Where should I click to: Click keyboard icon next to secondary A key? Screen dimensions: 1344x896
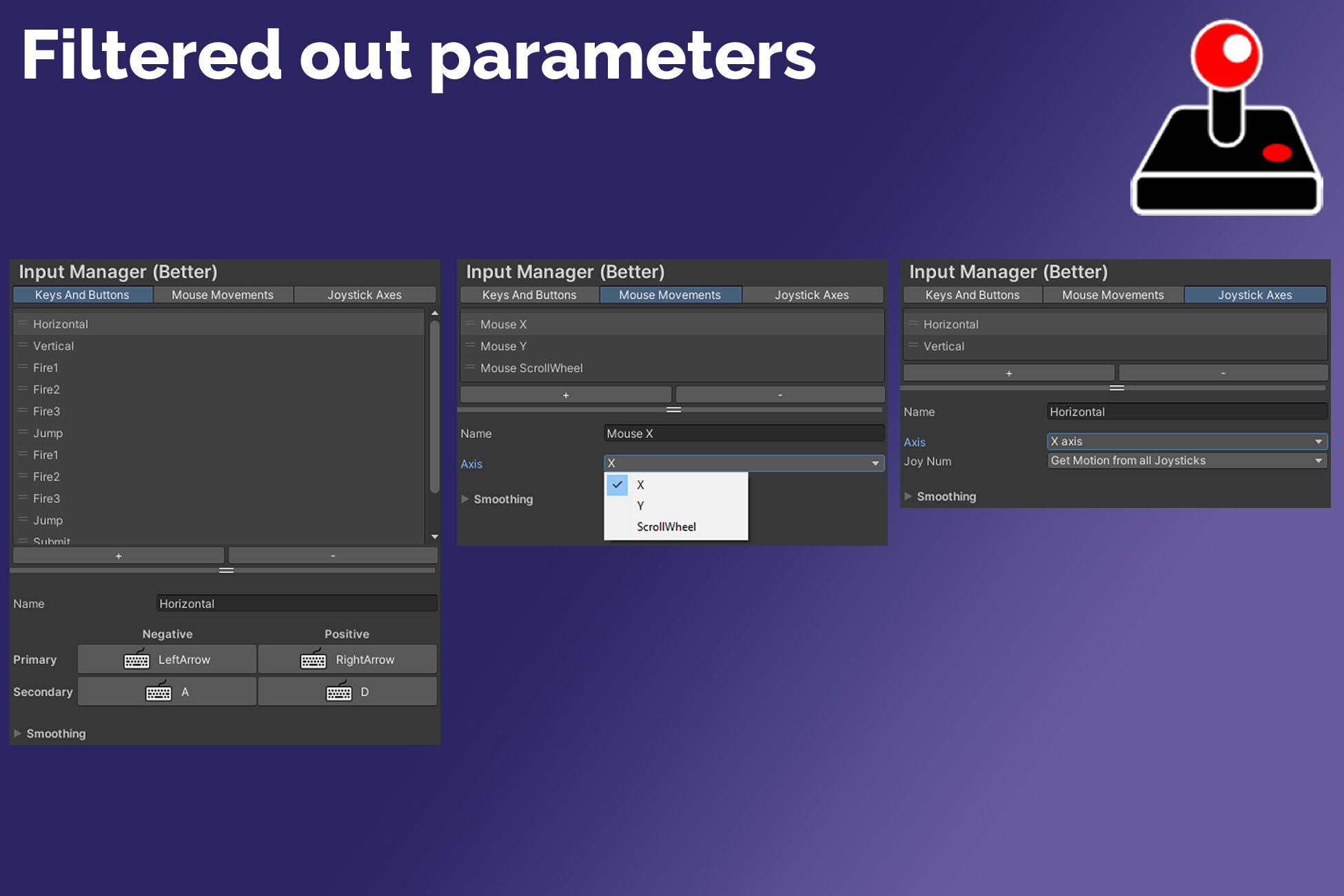pos(159,692)
